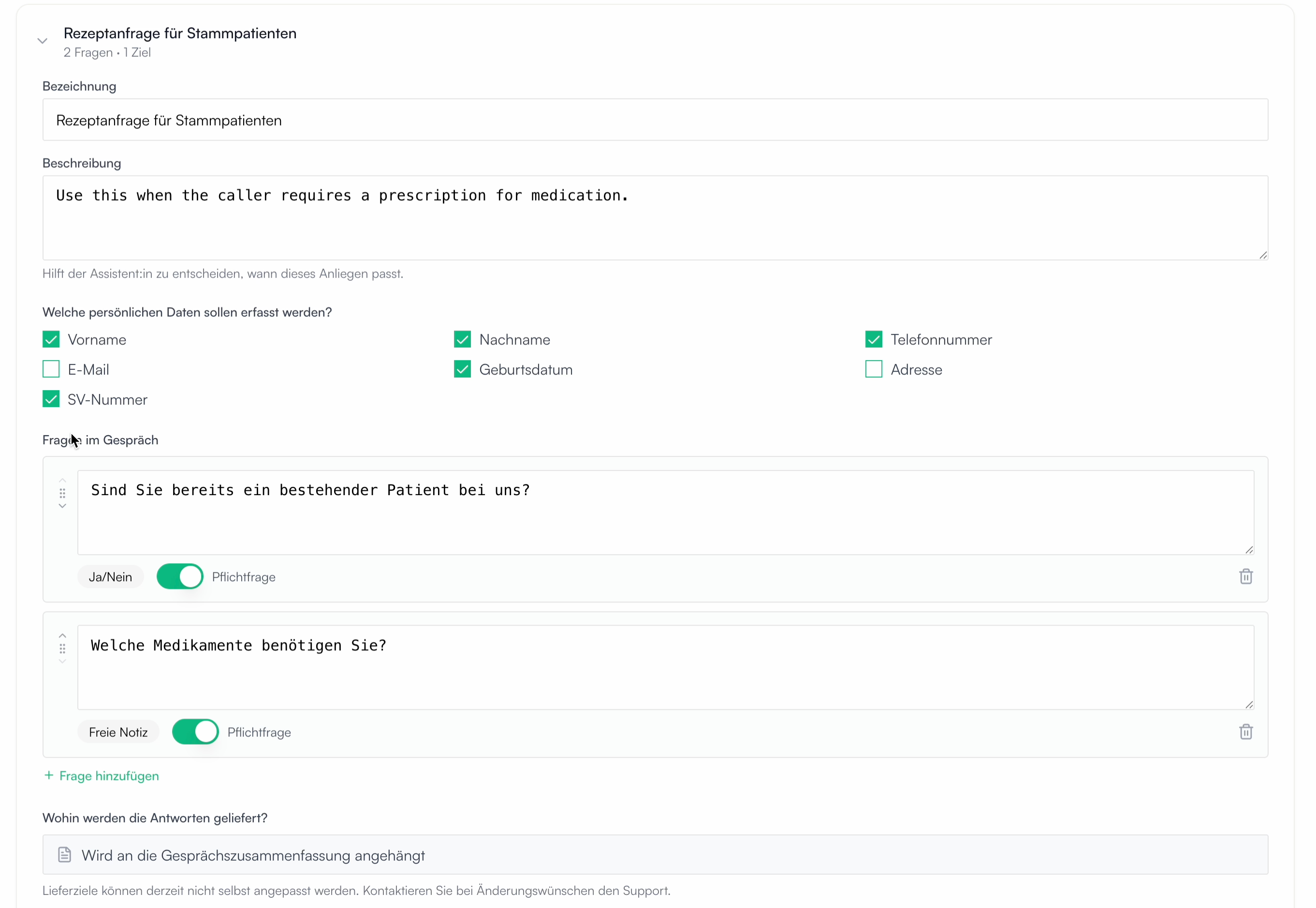Uncheck the Nachname checkbox
The height and width of the screenshot is (908, 1316).
[463, 339]
